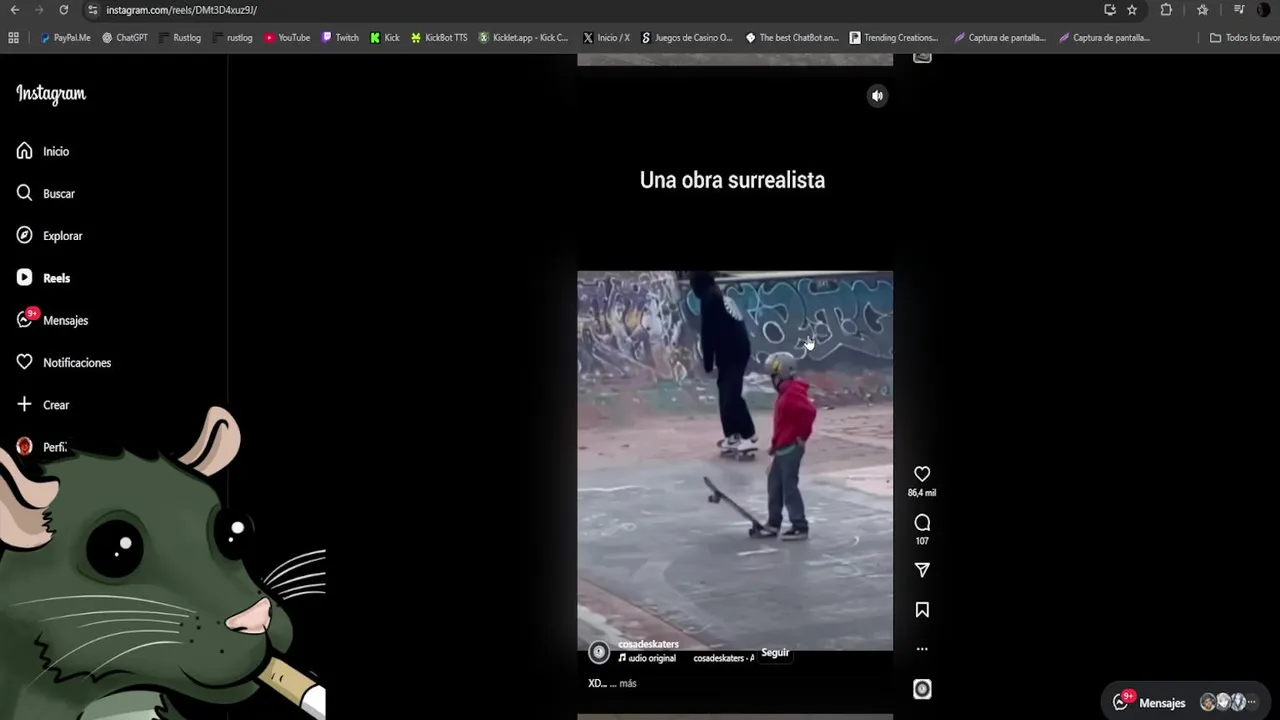1280x720 pixels.
Task: Open the Juegos de Casino bookmark
Action: tap(687, 38)
